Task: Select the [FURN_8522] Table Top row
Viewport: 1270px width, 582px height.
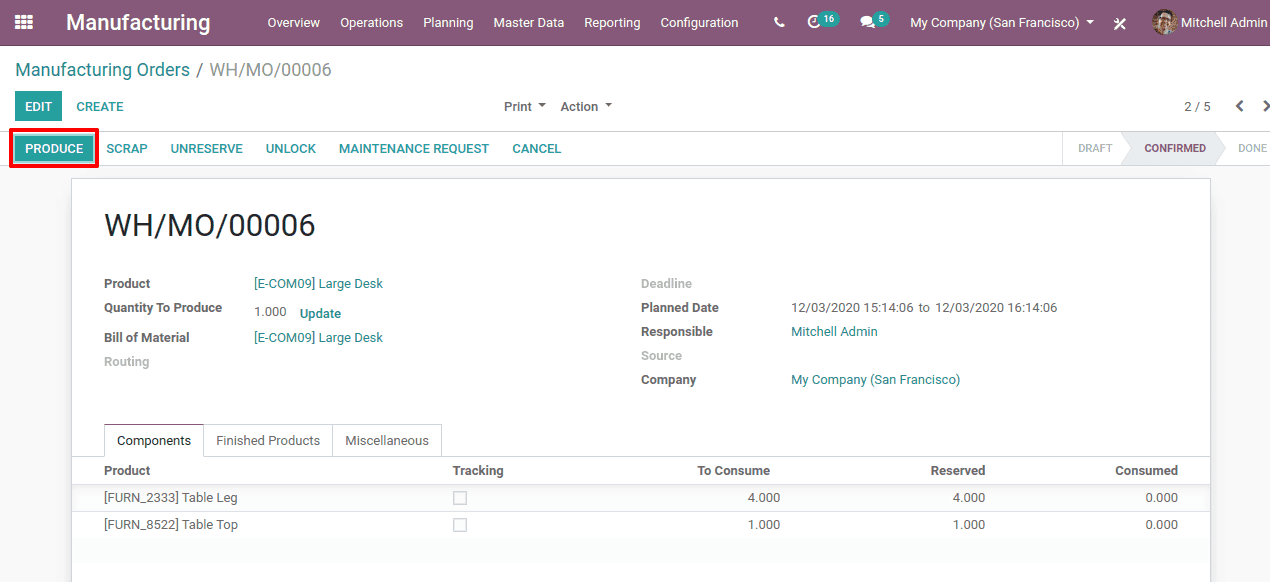Action: pyautogui.click(x=641, y=525)
